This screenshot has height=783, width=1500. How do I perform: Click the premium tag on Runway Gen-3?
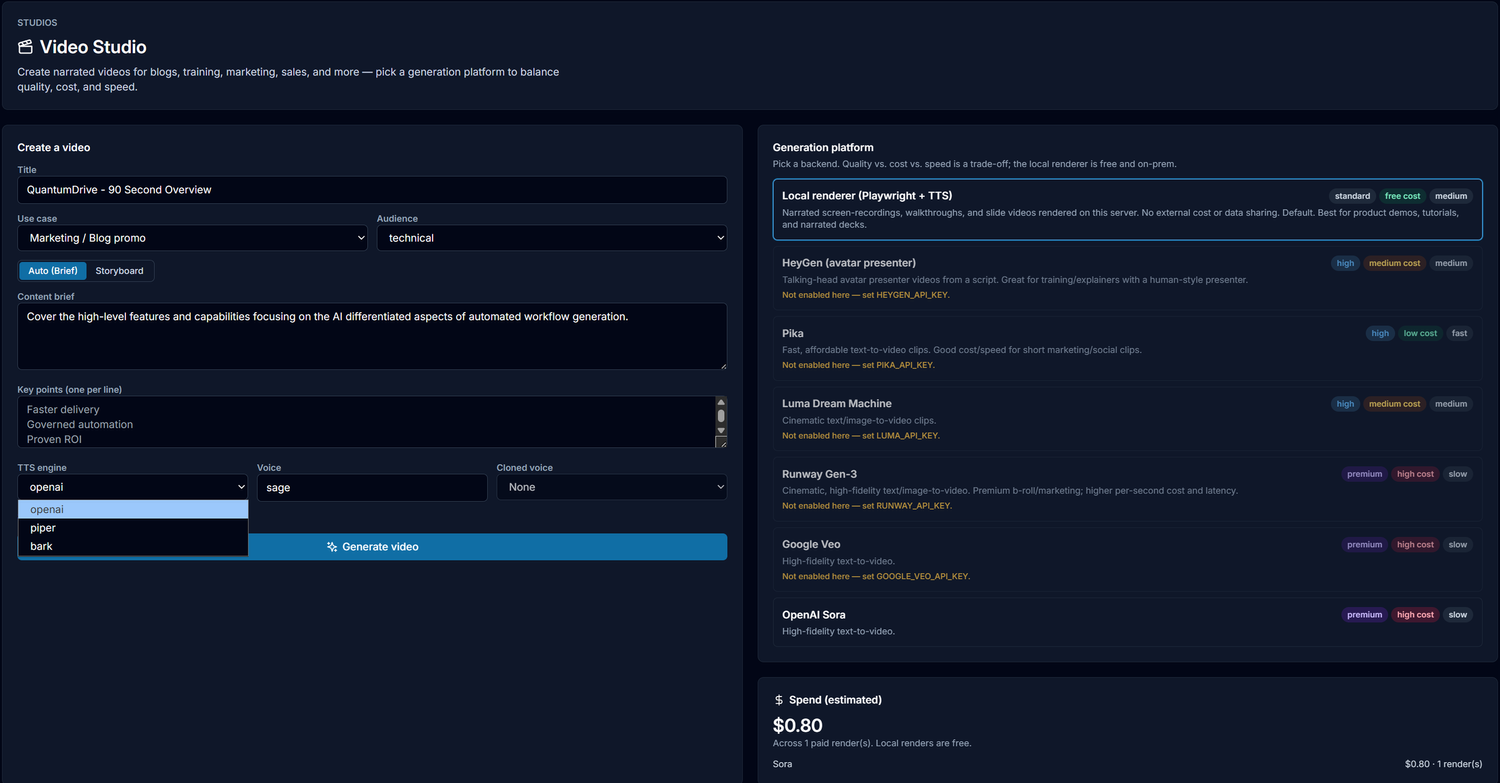tap(1364, 474)
